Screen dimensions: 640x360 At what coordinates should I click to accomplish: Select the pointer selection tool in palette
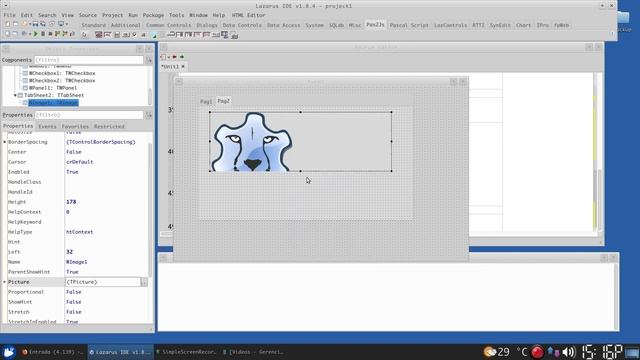(x=84, y=35)
